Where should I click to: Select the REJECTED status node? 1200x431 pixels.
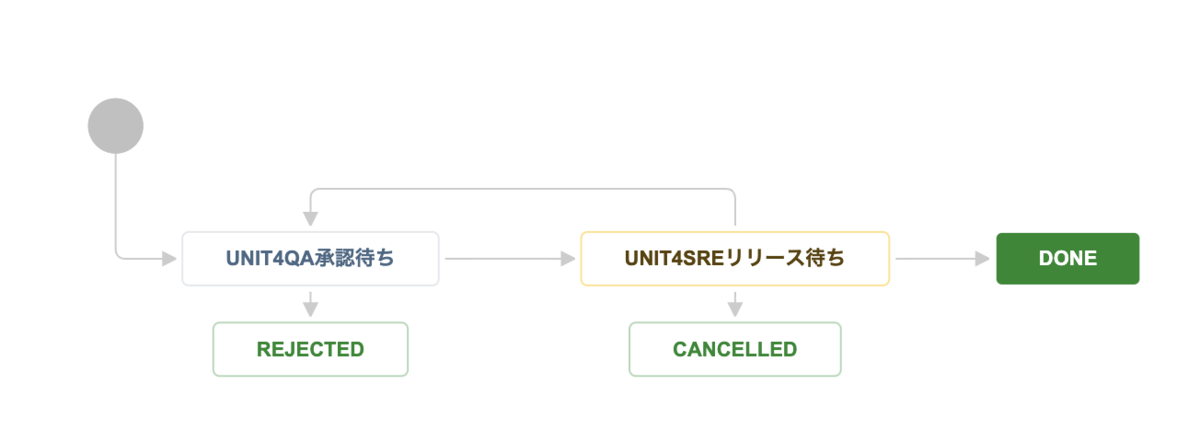[310, 349]
